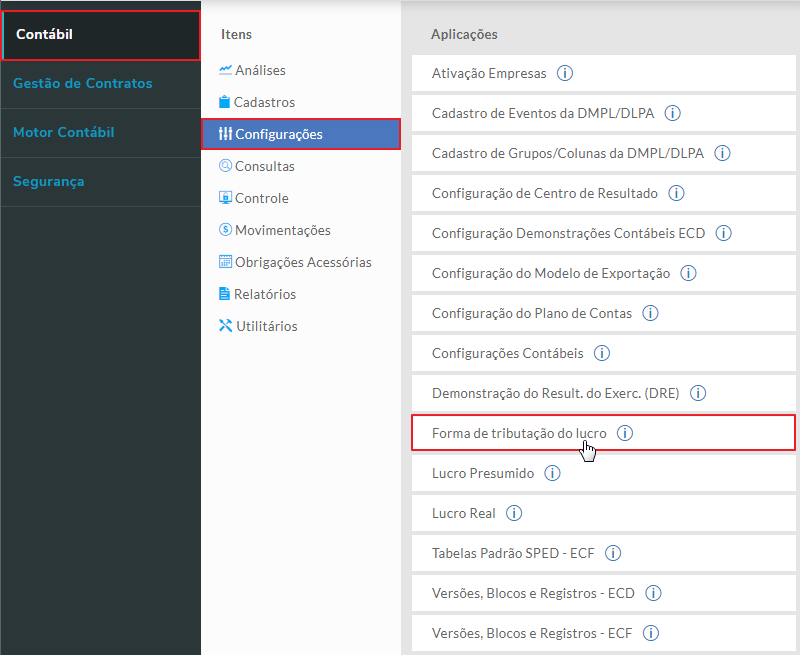Click info icon beside Ativação Empresas
800x655 pixels.
pos(565,73)
